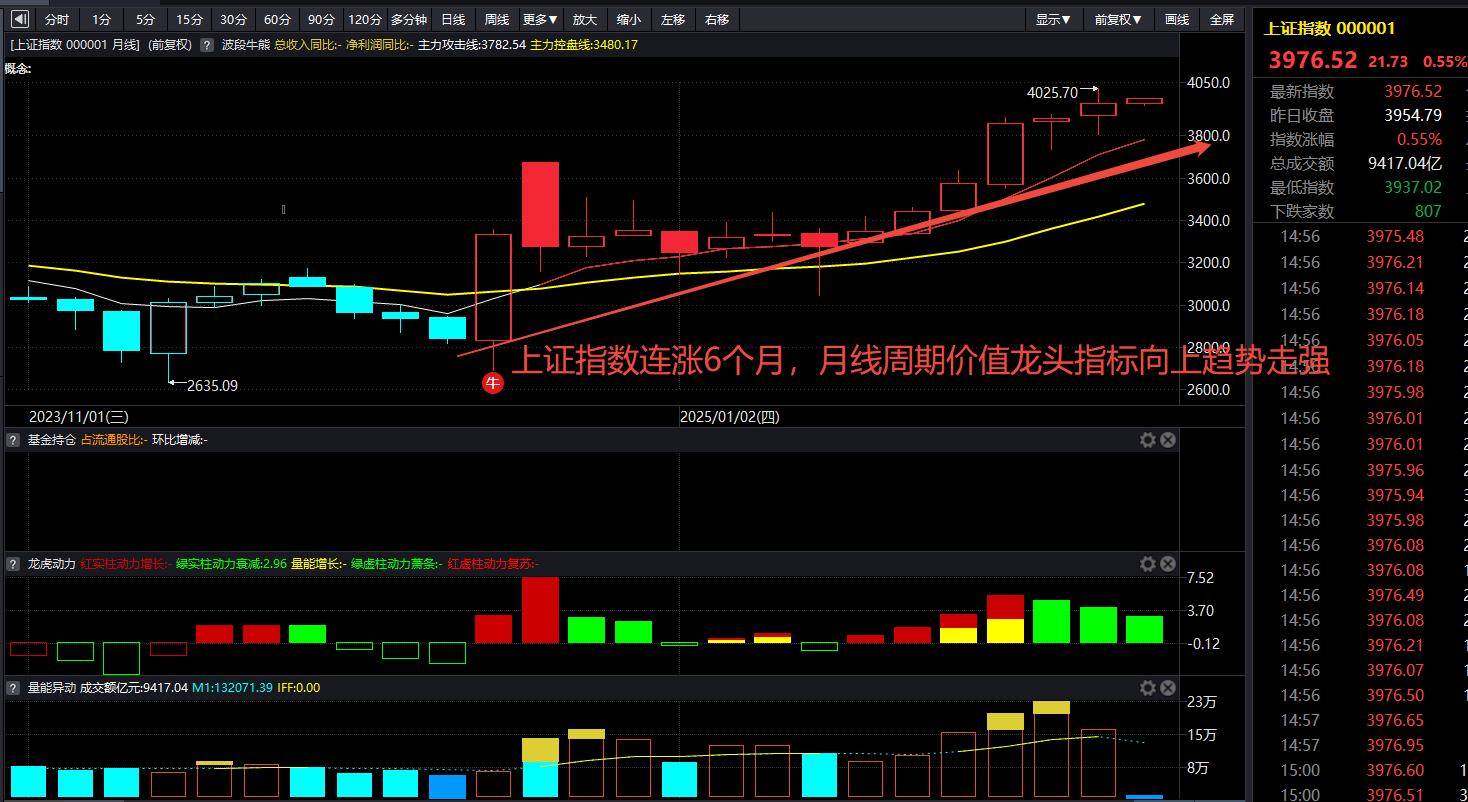
Task: Activate the 画线 drawing tool
Action: tap(1177, 19)
